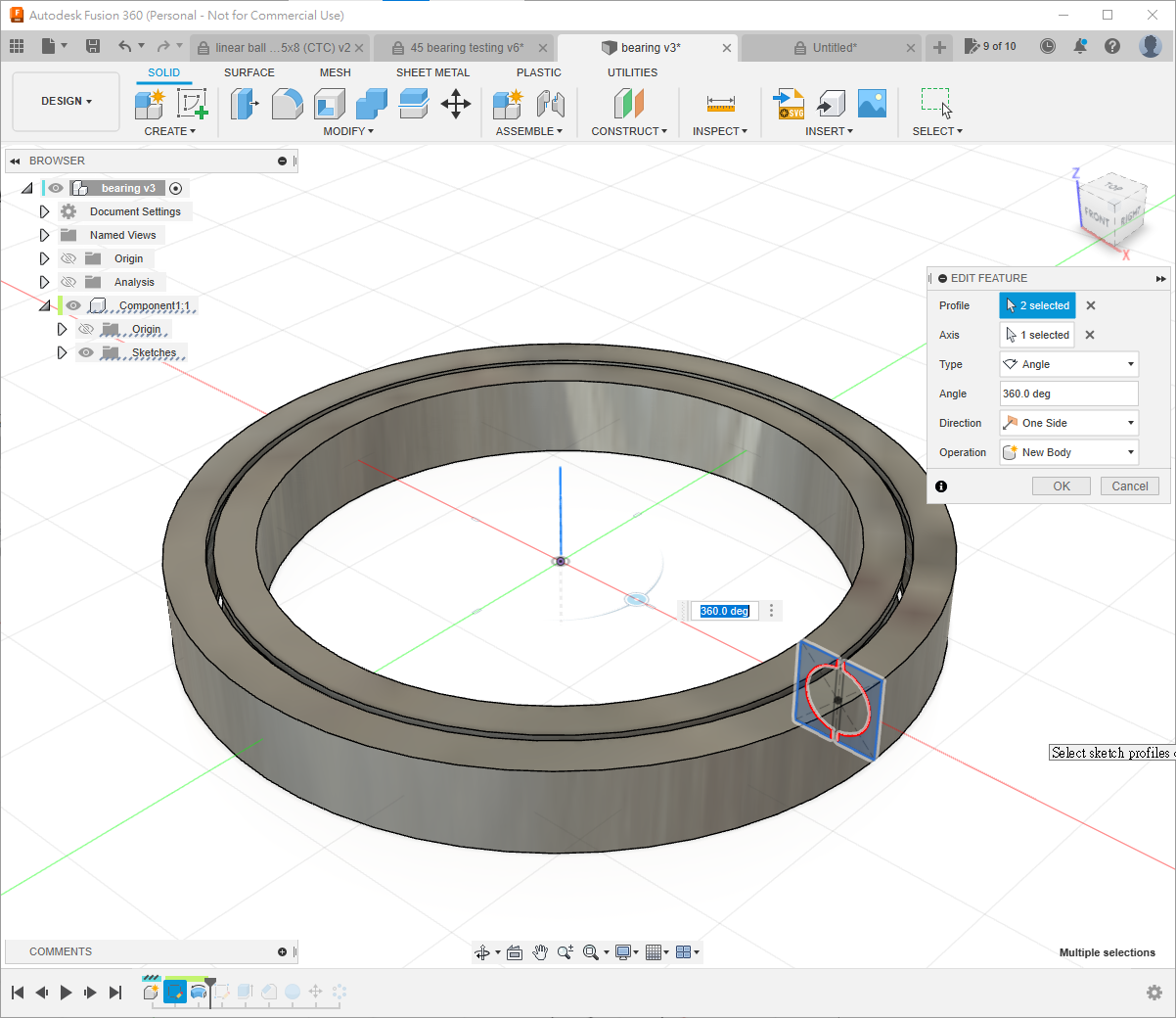Image resolution: width=1176 pixels, height=1018 pixels.
Task: Open the Measure tool
Action: tap(720, 103)
